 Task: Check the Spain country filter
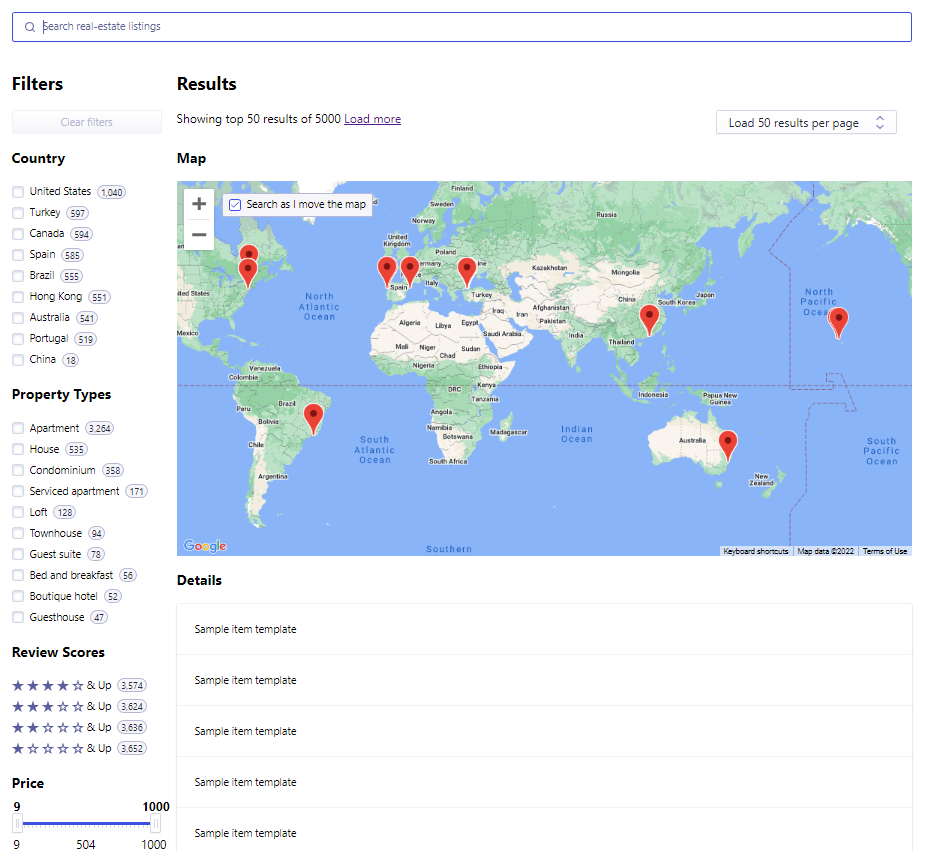pyautogui.click(x=18, y=255)
